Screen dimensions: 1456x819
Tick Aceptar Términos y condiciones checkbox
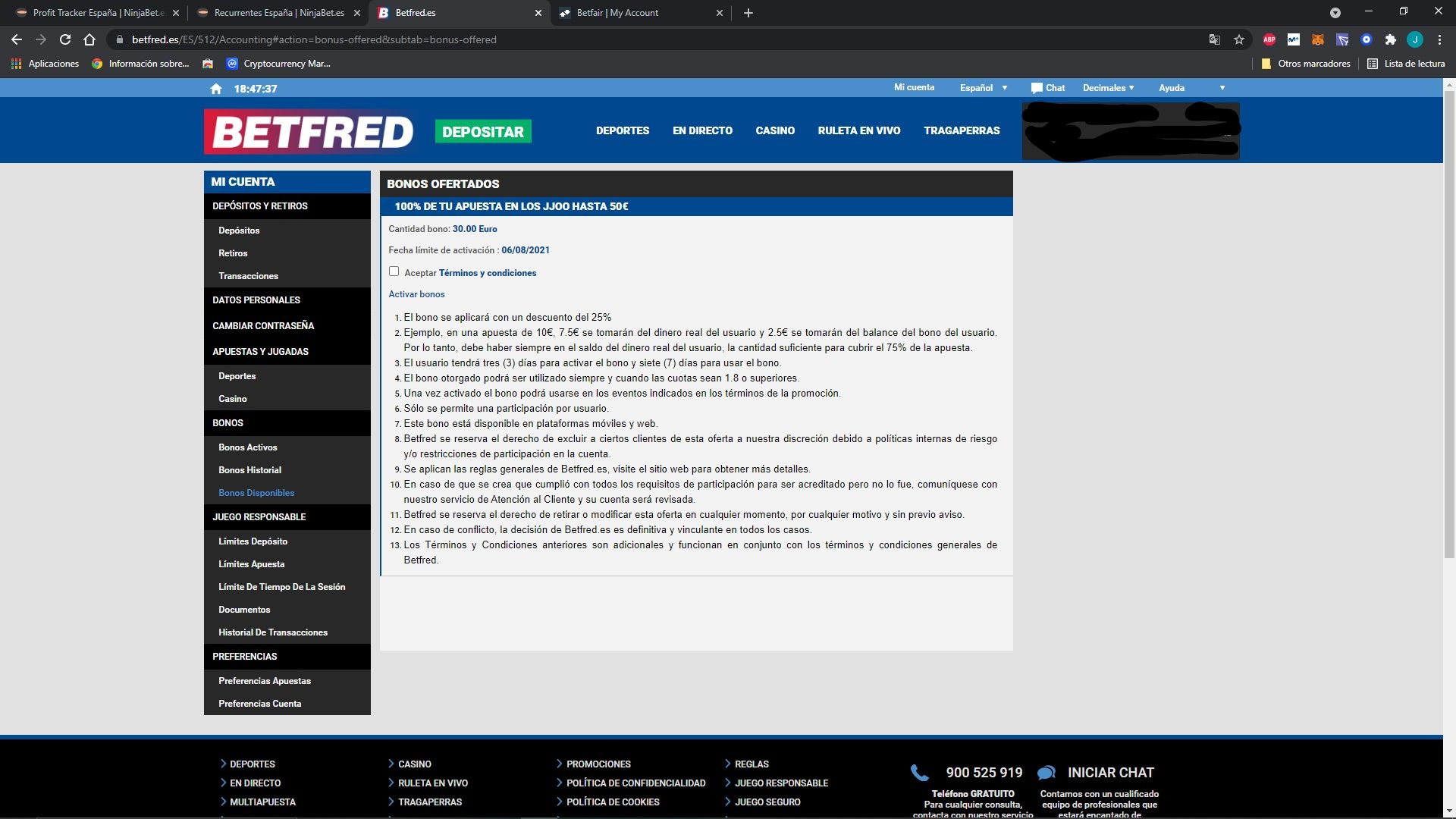(394, 271)
